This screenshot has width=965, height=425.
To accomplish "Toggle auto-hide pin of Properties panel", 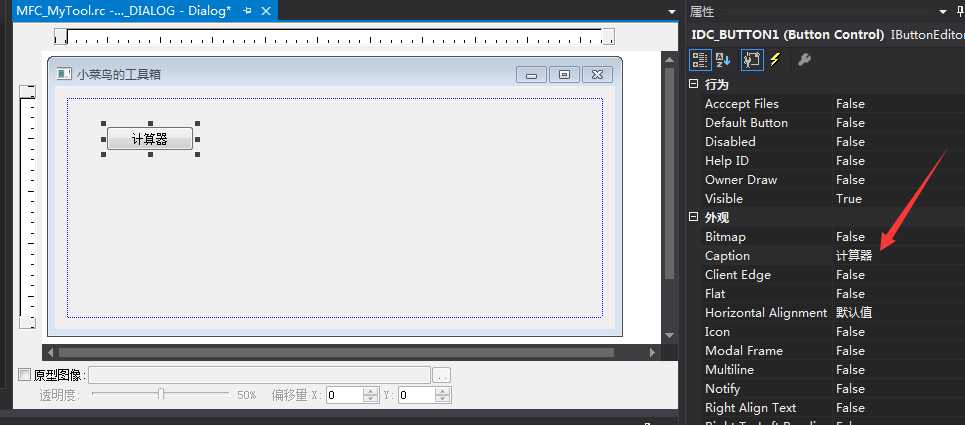I will pyautogui.click(x=960, y=12).
